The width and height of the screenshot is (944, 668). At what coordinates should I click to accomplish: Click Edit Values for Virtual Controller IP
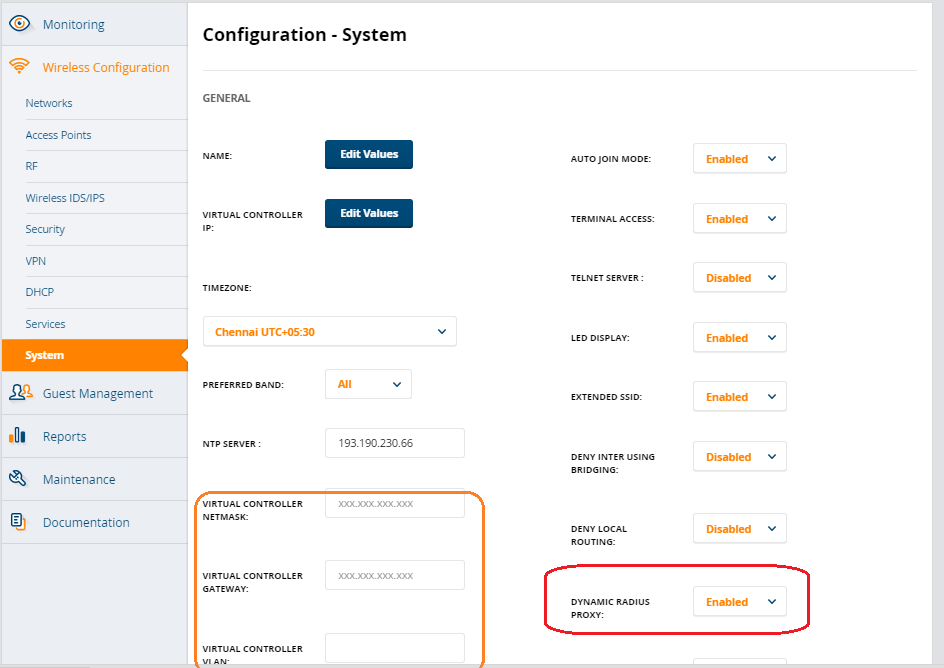(368, 213)
